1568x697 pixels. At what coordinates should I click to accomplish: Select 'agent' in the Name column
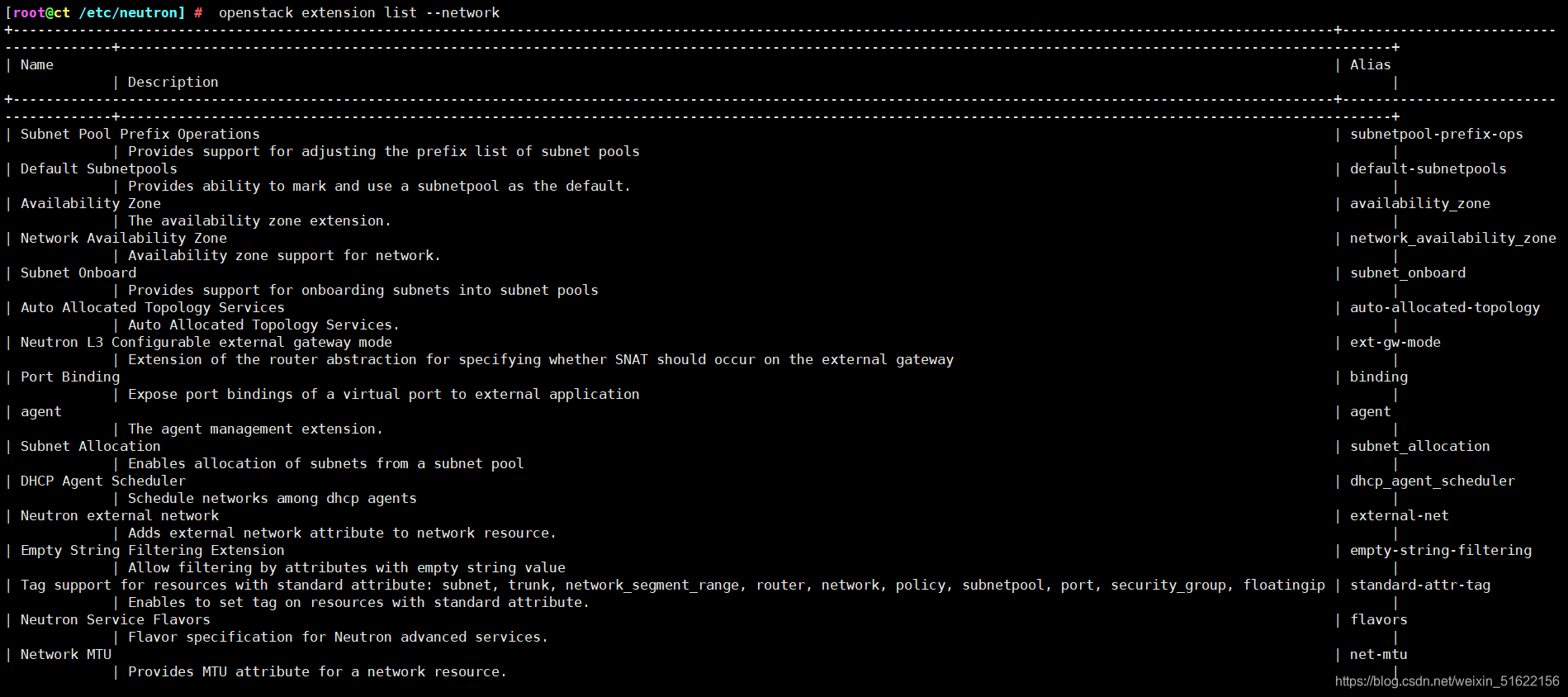[41, 412]
